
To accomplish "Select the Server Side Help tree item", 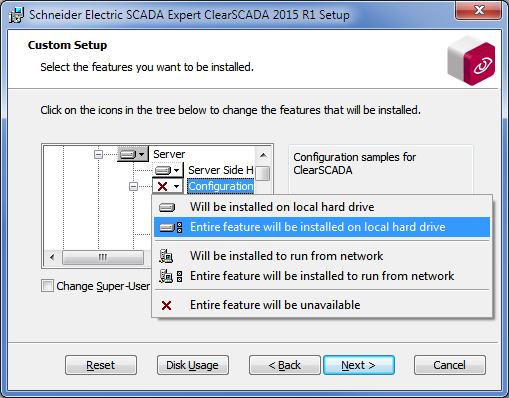I will point(221,170).
